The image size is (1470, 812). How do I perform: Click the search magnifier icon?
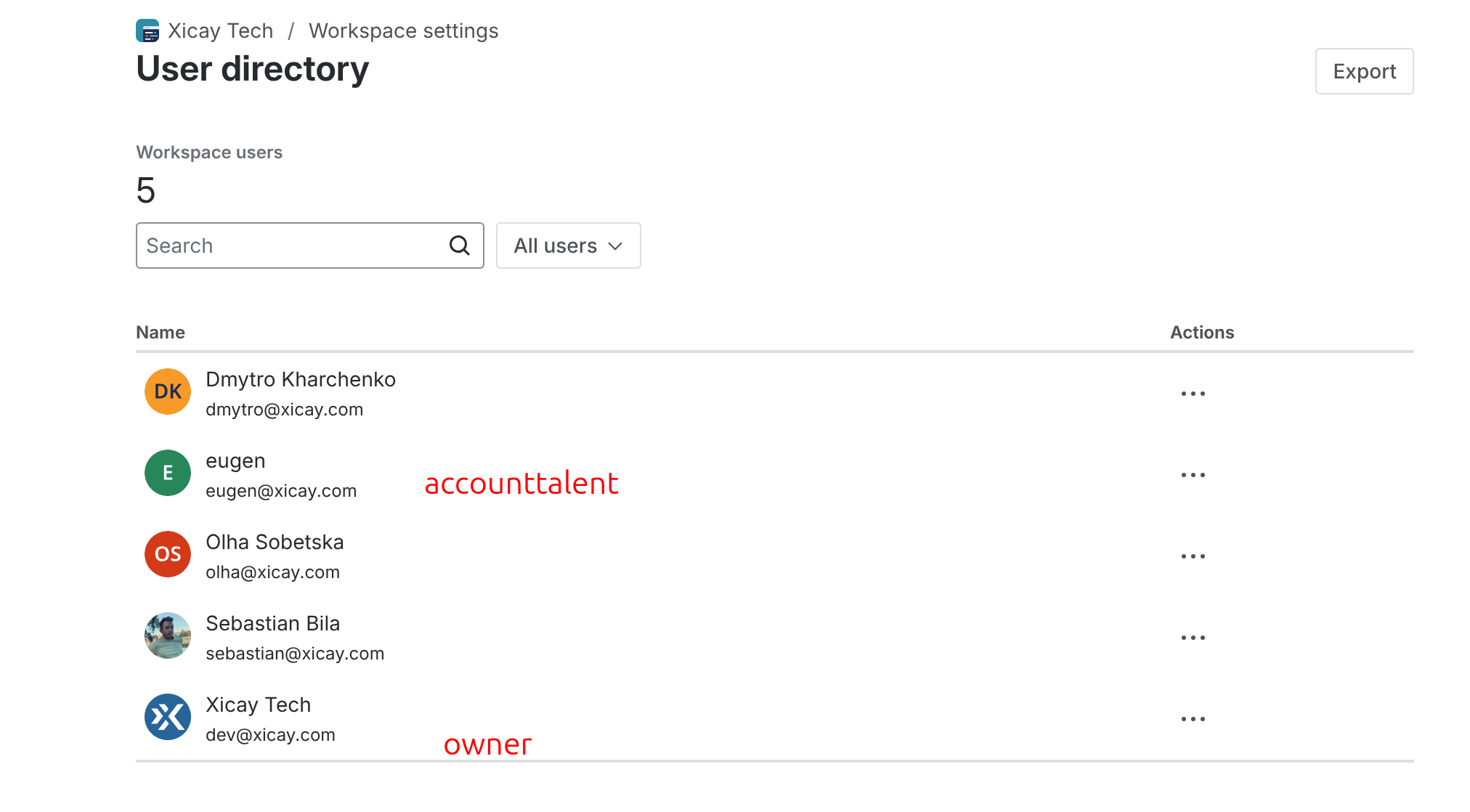(460, 245)
